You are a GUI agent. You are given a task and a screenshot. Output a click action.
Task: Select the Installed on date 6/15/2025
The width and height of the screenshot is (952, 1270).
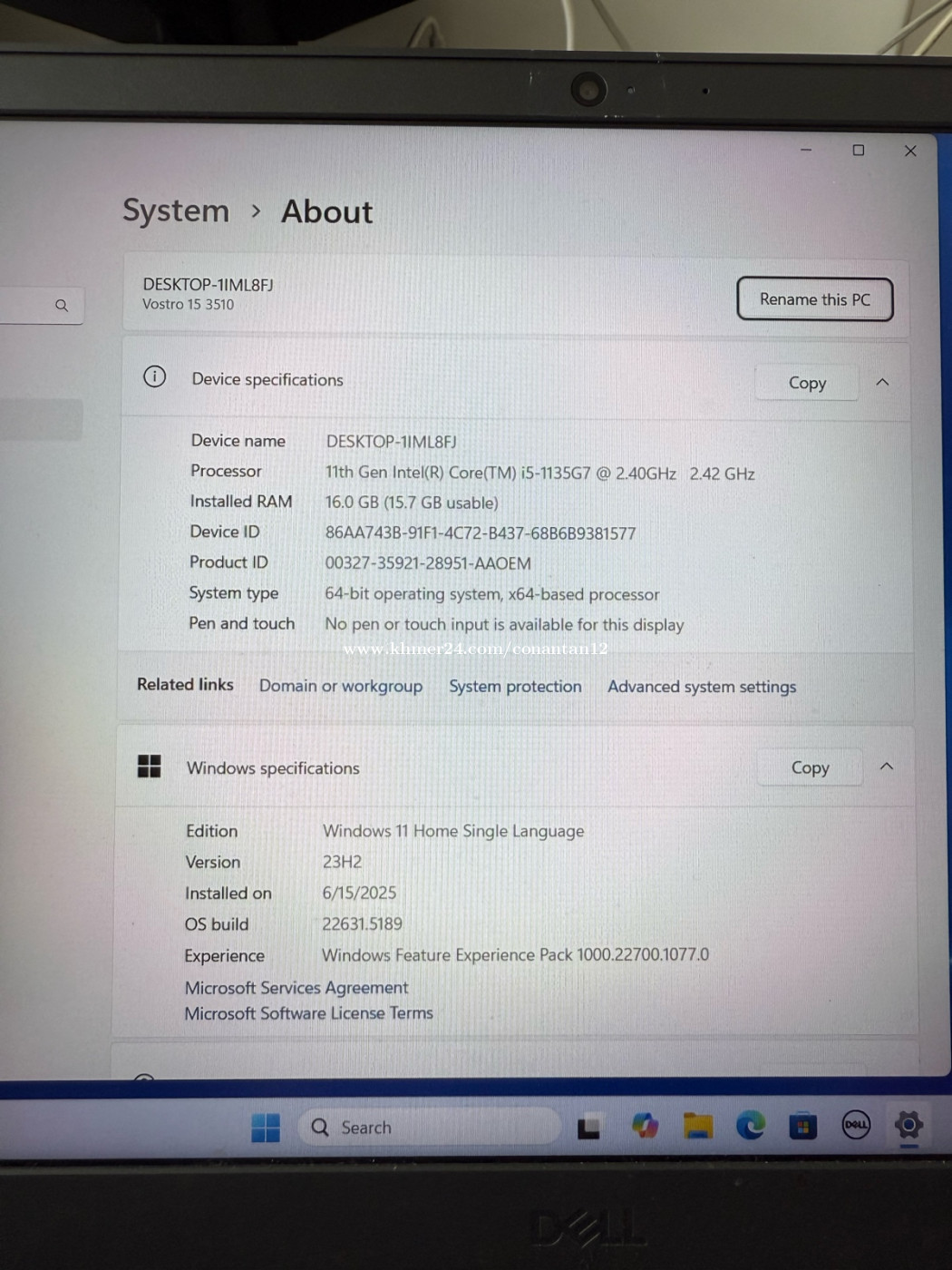[359, 893]
